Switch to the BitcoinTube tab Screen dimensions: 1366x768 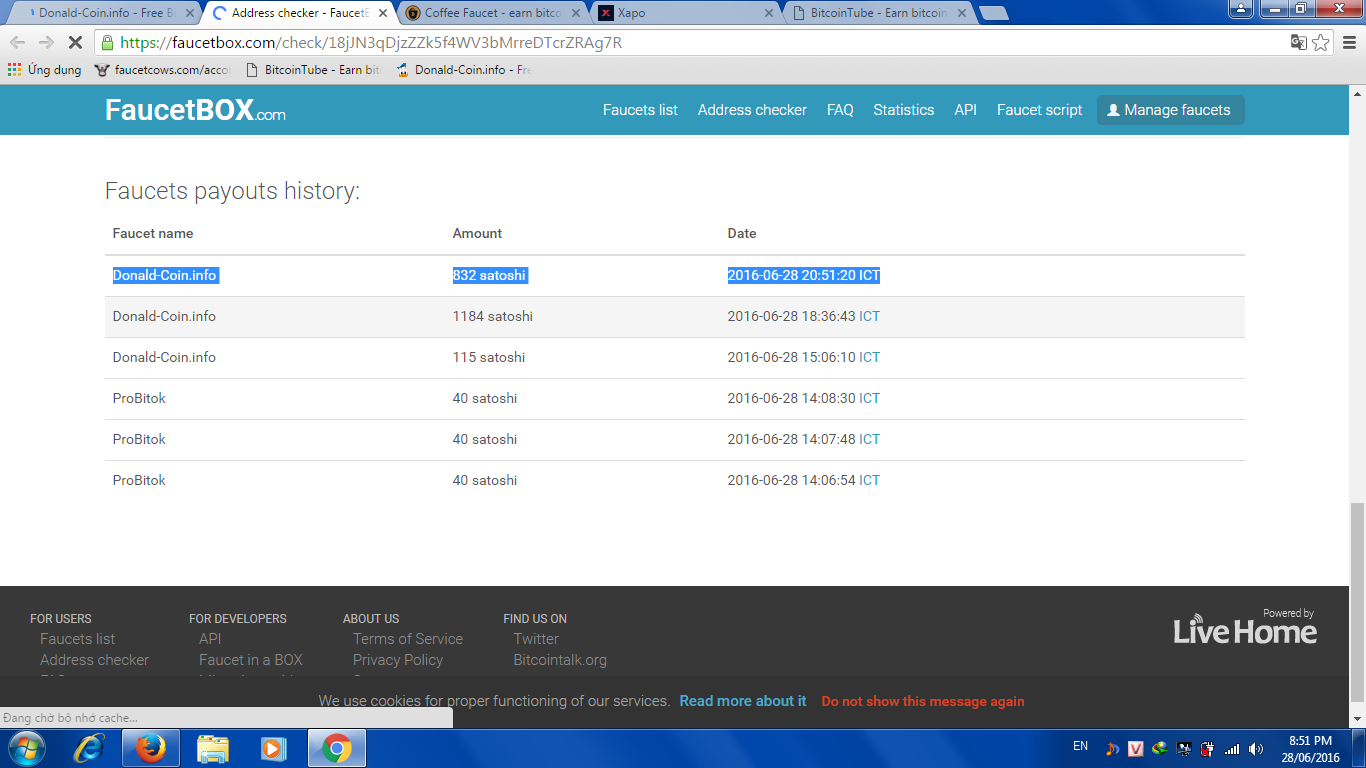pos(879,13)
